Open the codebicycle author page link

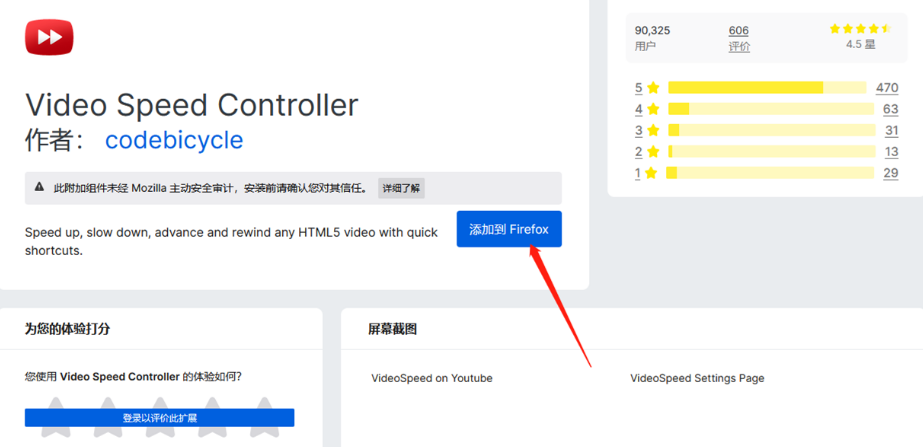(x=174, y=139)
